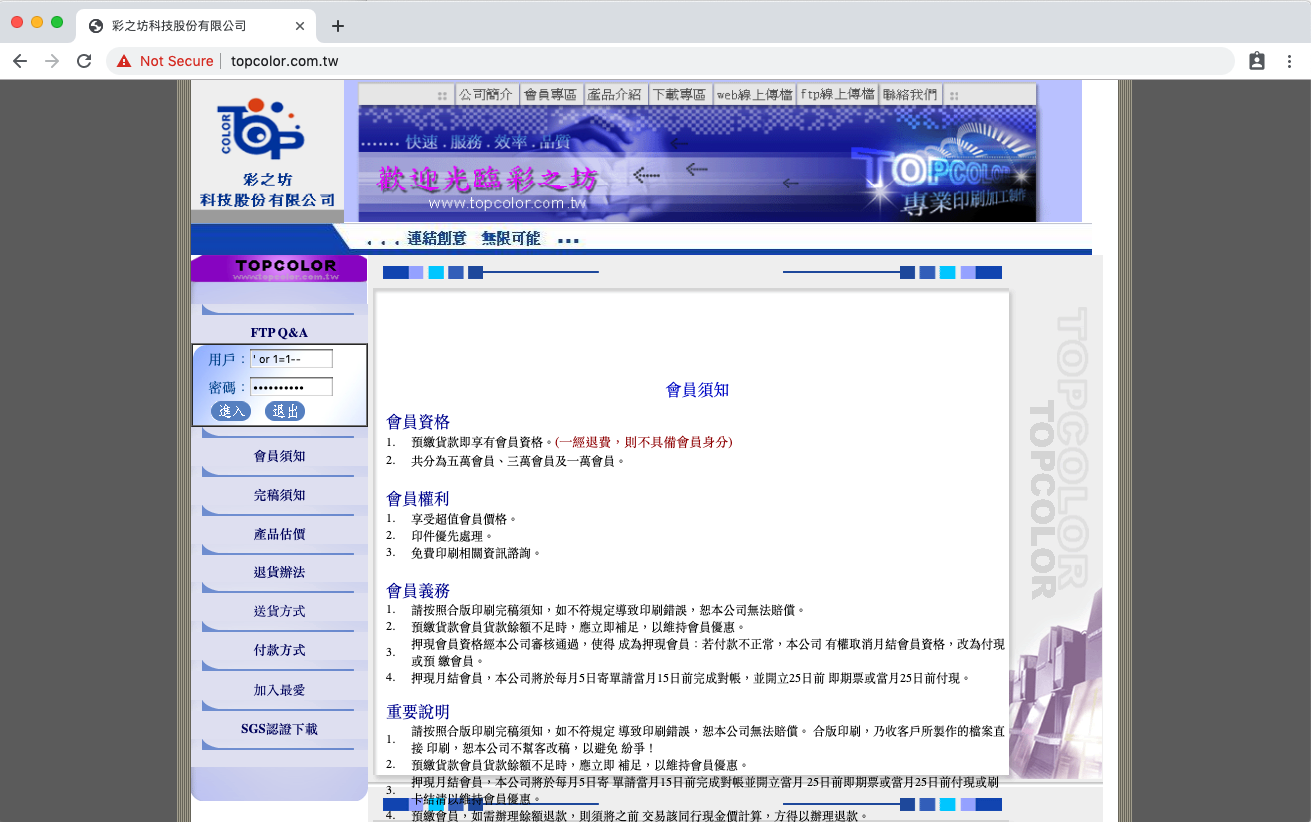Click the globe favicon on the tab

coord(96,26)
